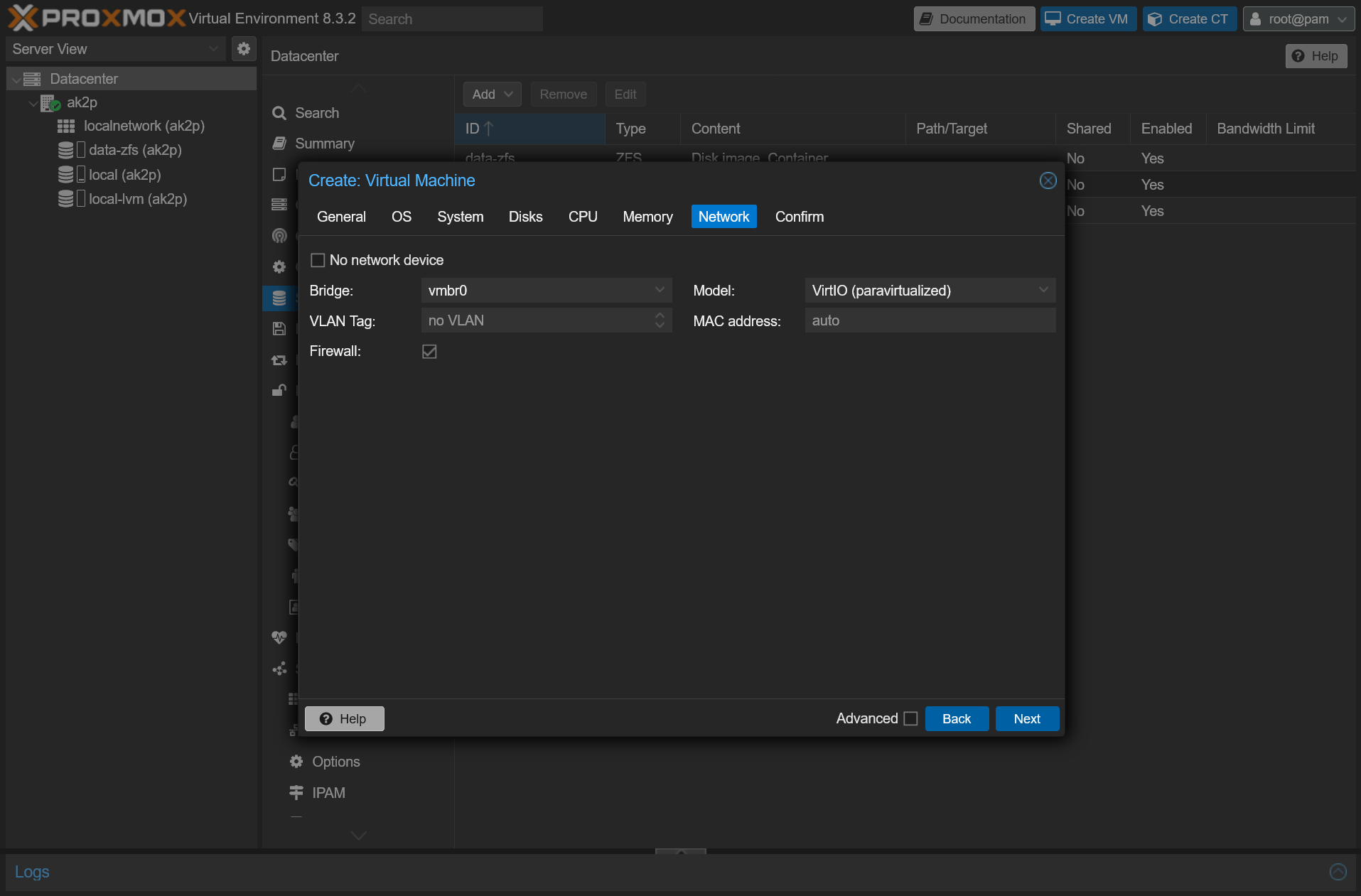Toggle the No network device checkbox
Image resolution: width=1361 pixels, height=896 pixels.
[x=318, y=260]
